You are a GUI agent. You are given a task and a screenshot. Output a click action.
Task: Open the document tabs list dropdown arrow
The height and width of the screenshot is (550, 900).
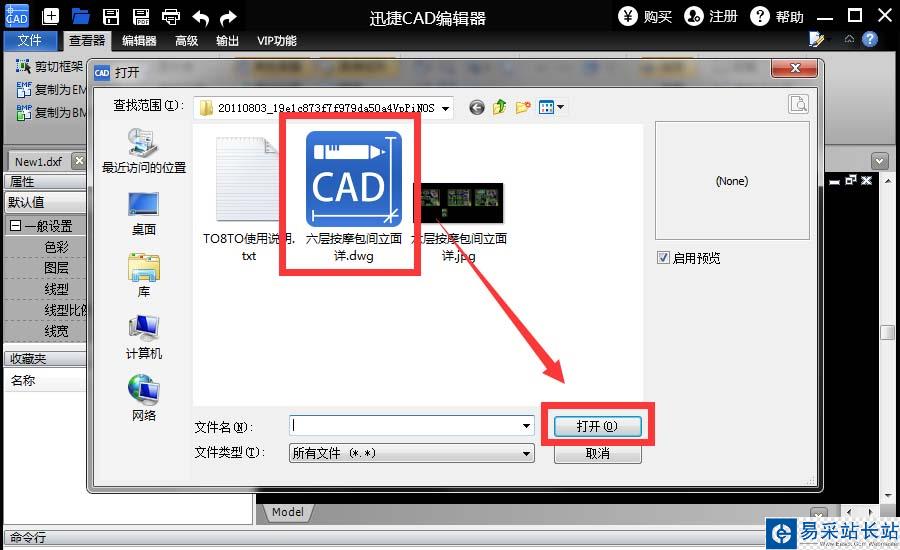[x=879, y=161]
